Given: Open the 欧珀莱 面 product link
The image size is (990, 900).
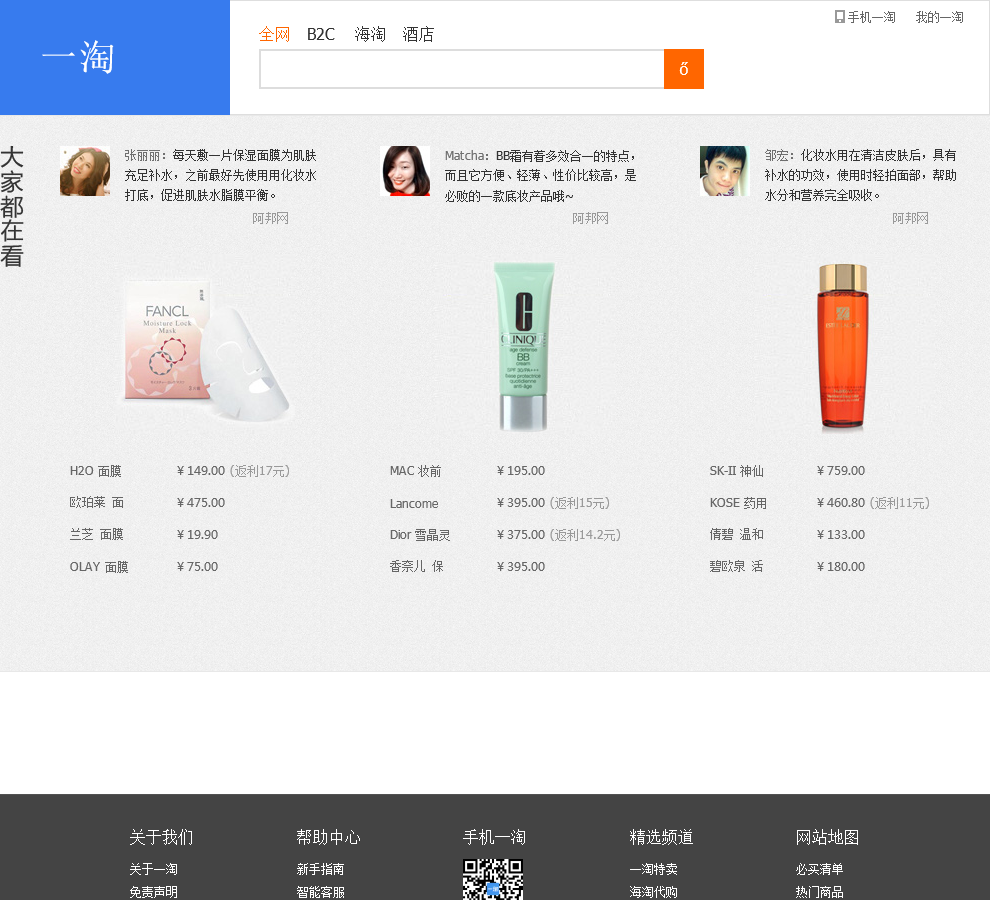Looking at the screenshot, I should click(97, 503).
